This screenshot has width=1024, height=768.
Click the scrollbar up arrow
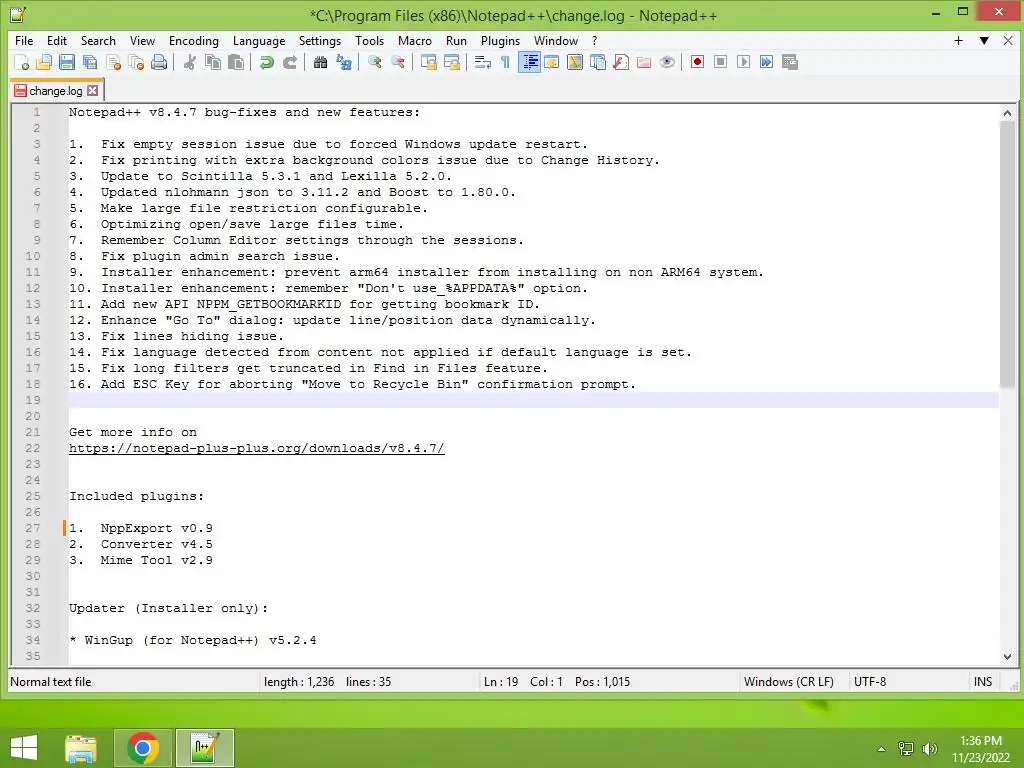coord(1007,112)
